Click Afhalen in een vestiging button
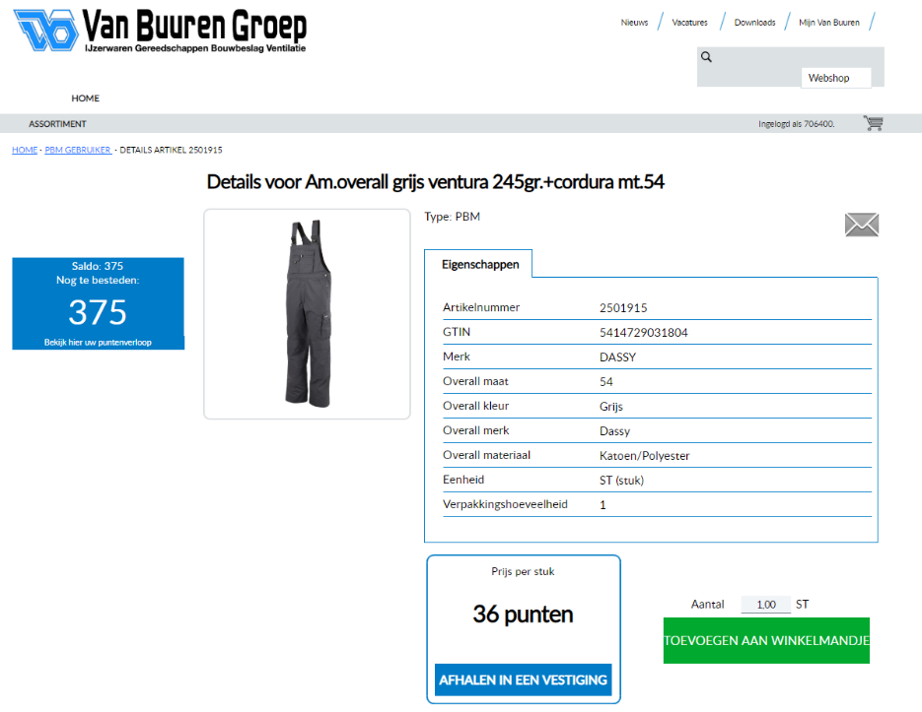Screen dimensions: 922x712 [523, 680]
